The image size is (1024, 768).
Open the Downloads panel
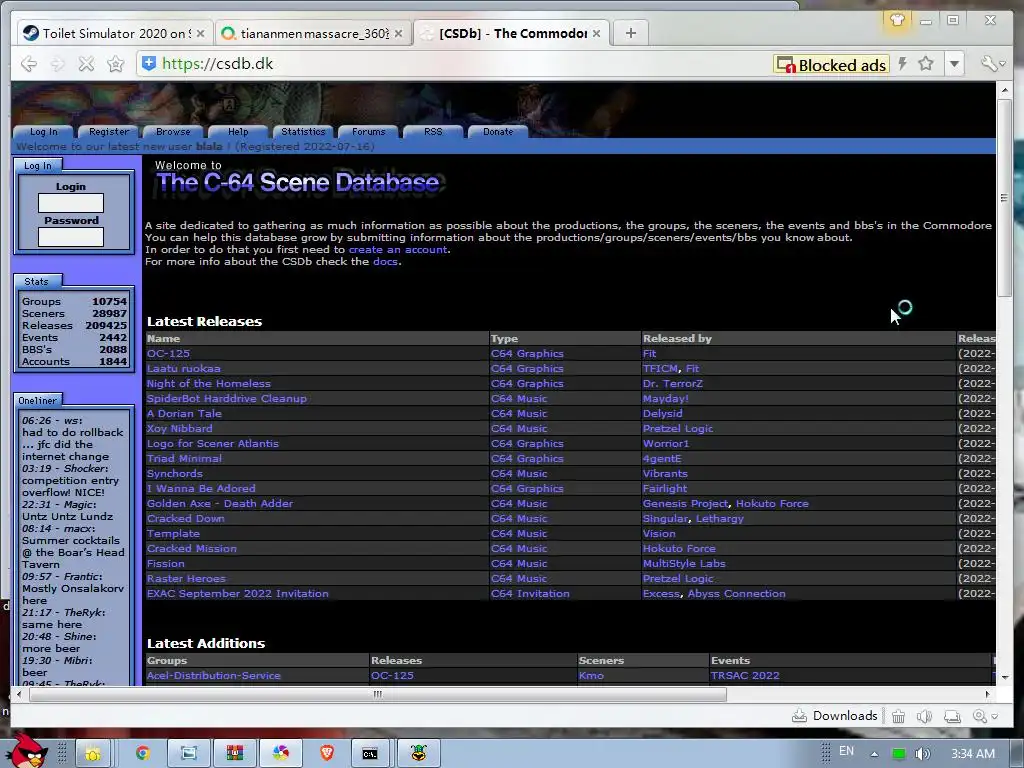pyautogui.click(x=835, y=716)
